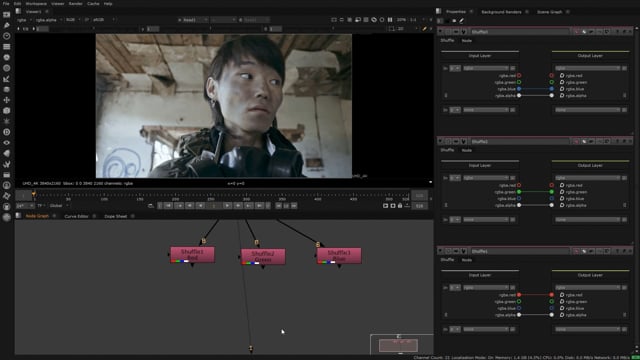
Task: Open the Filter nodes toolbar icon
Action: [x=7, y=68]
